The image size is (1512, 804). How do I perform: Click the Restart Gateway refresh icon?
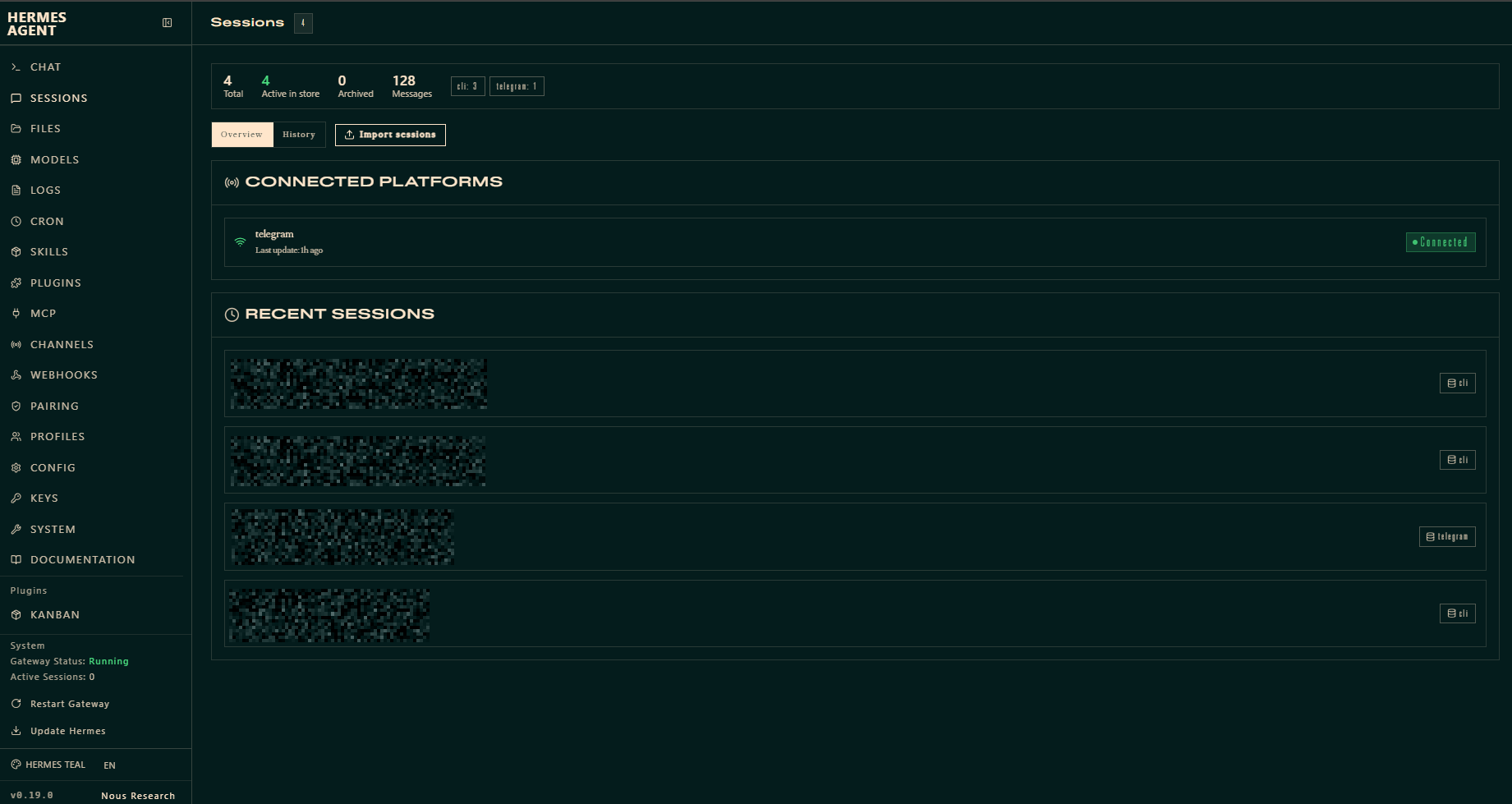[x=16, y=704]
